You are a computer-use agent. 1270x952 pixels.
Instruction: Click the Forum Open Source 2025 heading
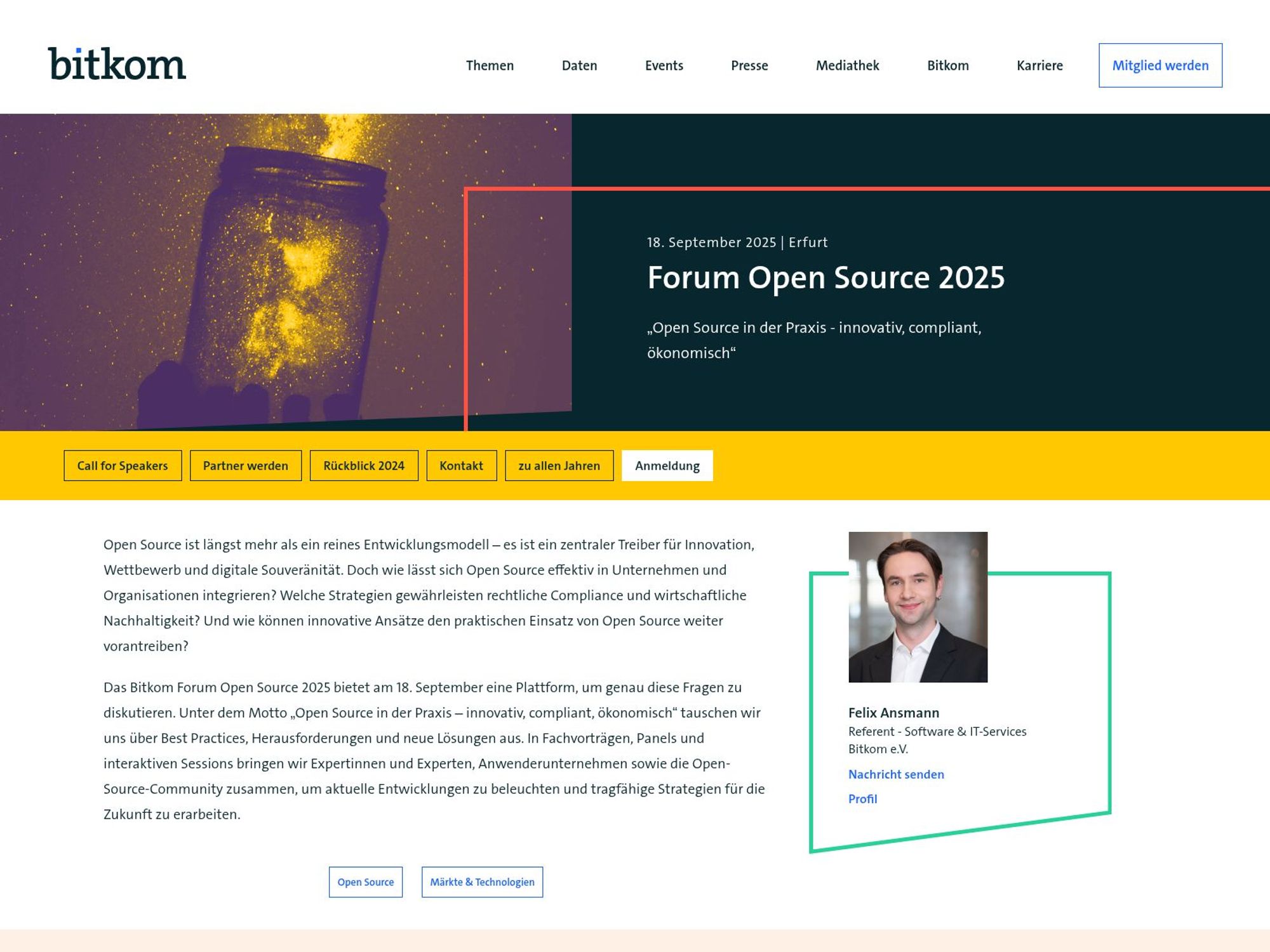[x=825, y=277]
